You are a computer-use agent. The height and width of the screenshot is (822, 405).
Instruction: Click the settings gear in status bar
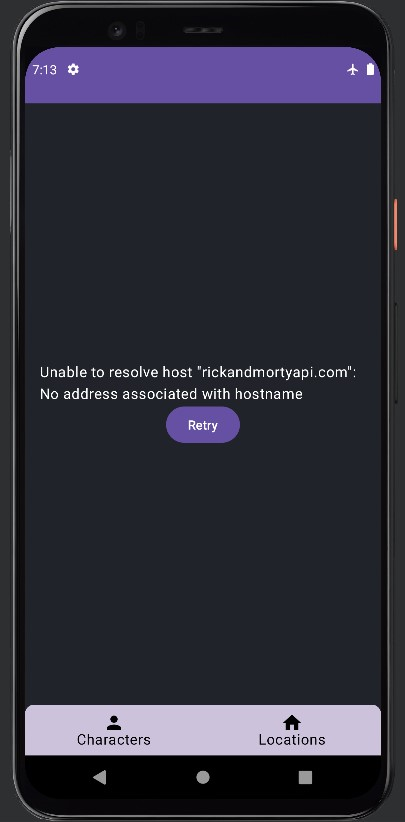pos(73,69)
